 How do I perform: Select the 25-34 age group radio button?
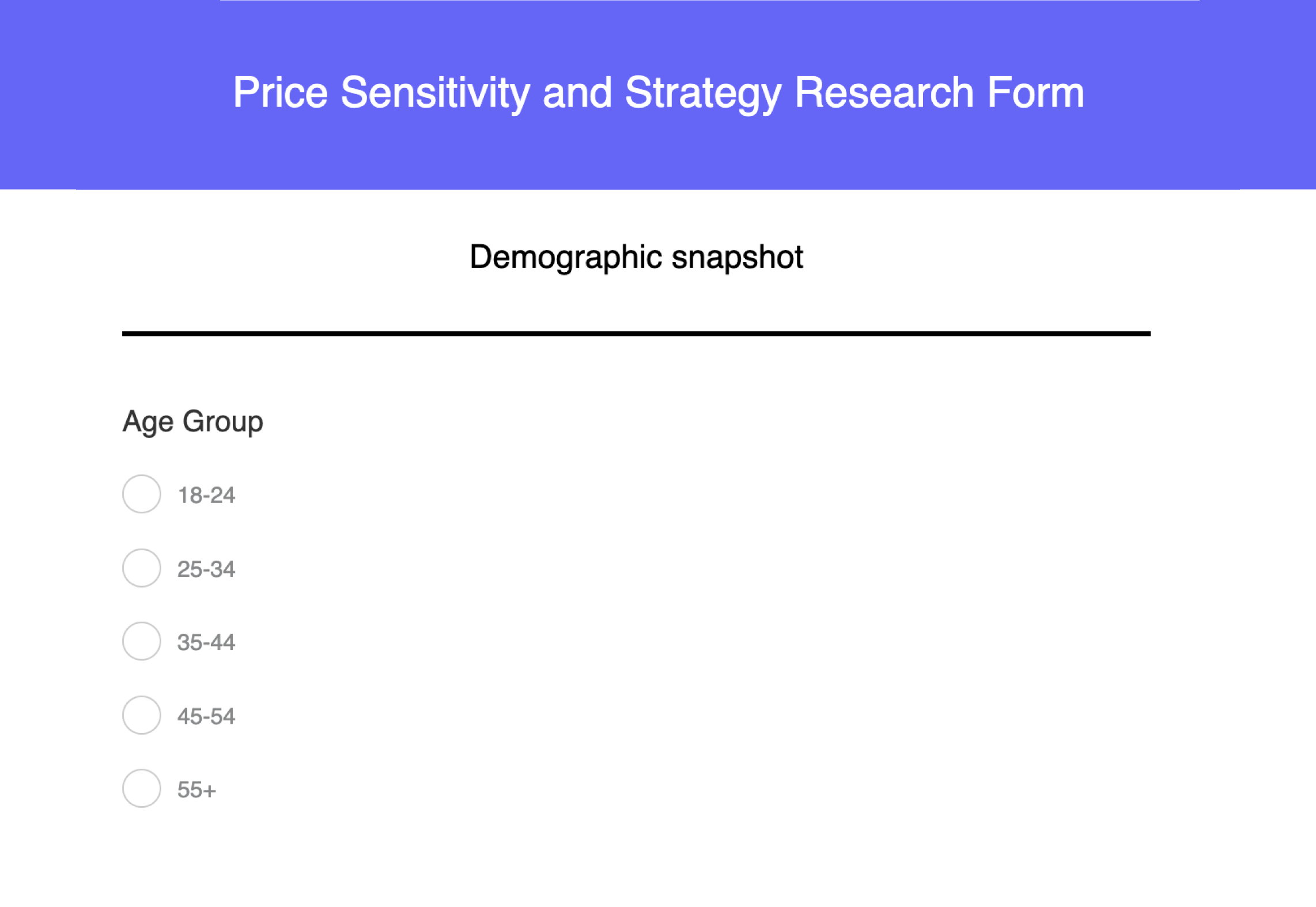[x=141, y=568]
